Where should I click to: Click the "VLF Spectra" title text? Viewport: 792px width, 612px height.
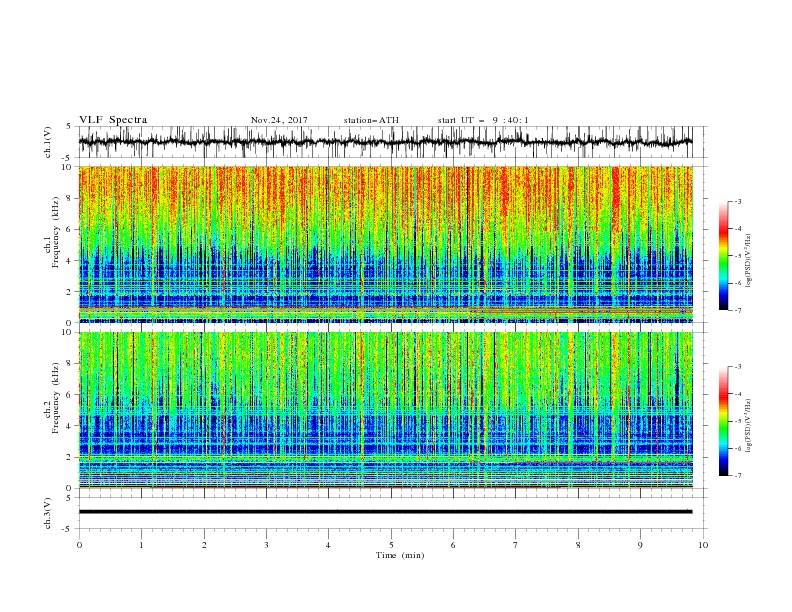pyautogui.click(x=113, y=120)
